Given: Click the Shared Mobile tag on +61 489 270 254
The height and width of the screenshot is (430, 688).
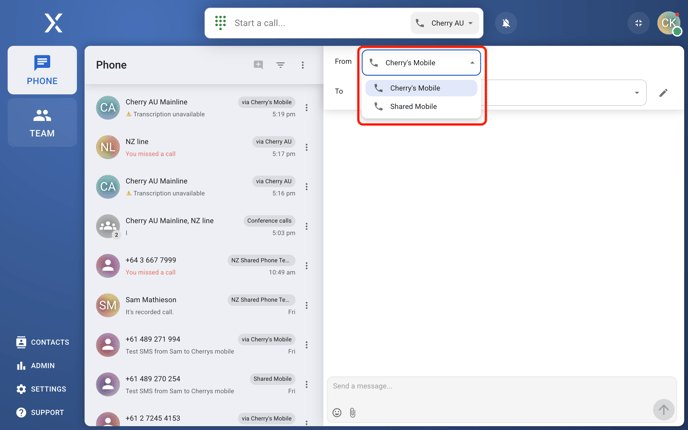Looking at the screenshot, I should tap(272, 379).
